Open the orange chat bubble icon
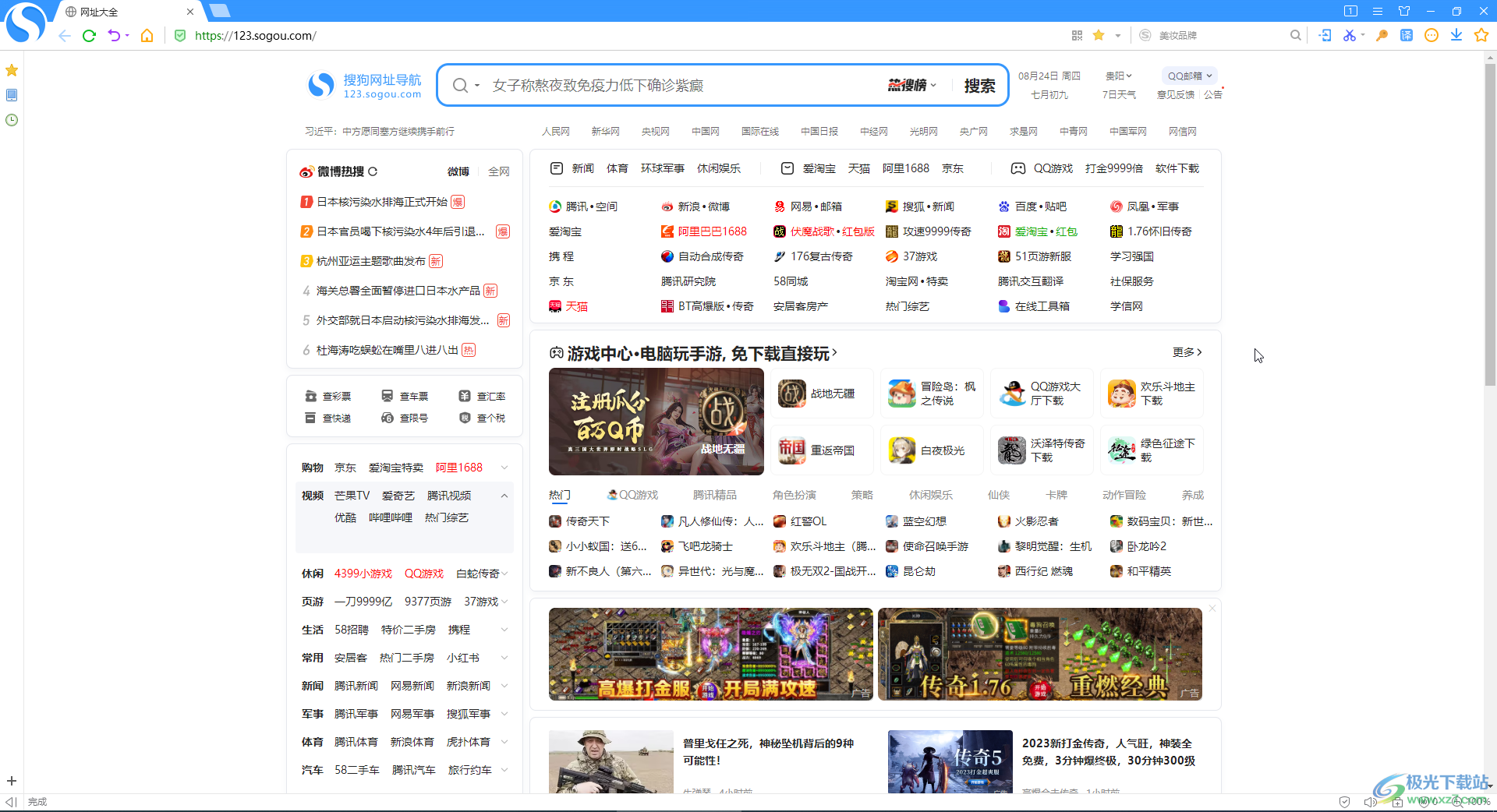Viewport: 1497px width, 812px height. pos(1432,35)
